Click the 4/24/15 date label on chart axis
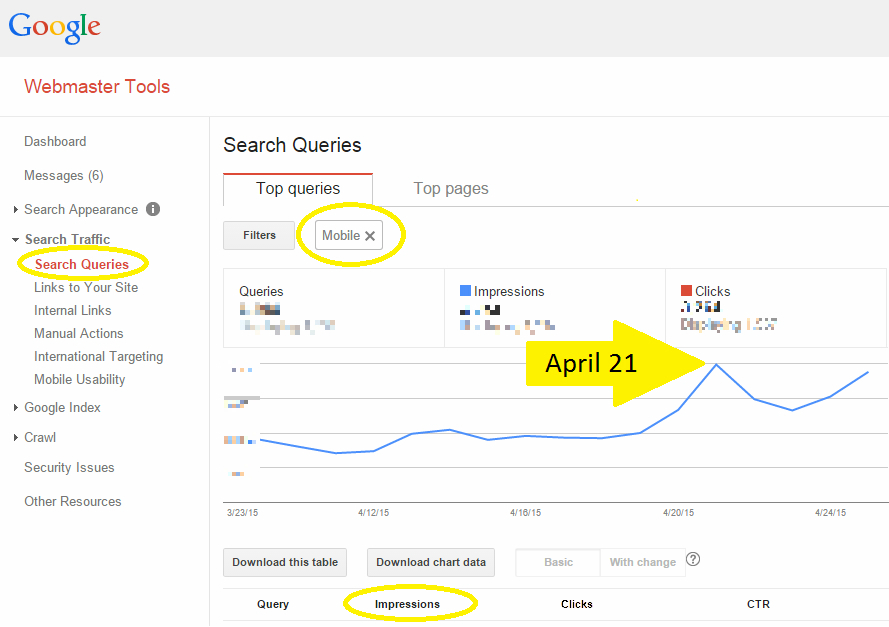This screenshot has height=627, width=889. (x=830, y=512)
